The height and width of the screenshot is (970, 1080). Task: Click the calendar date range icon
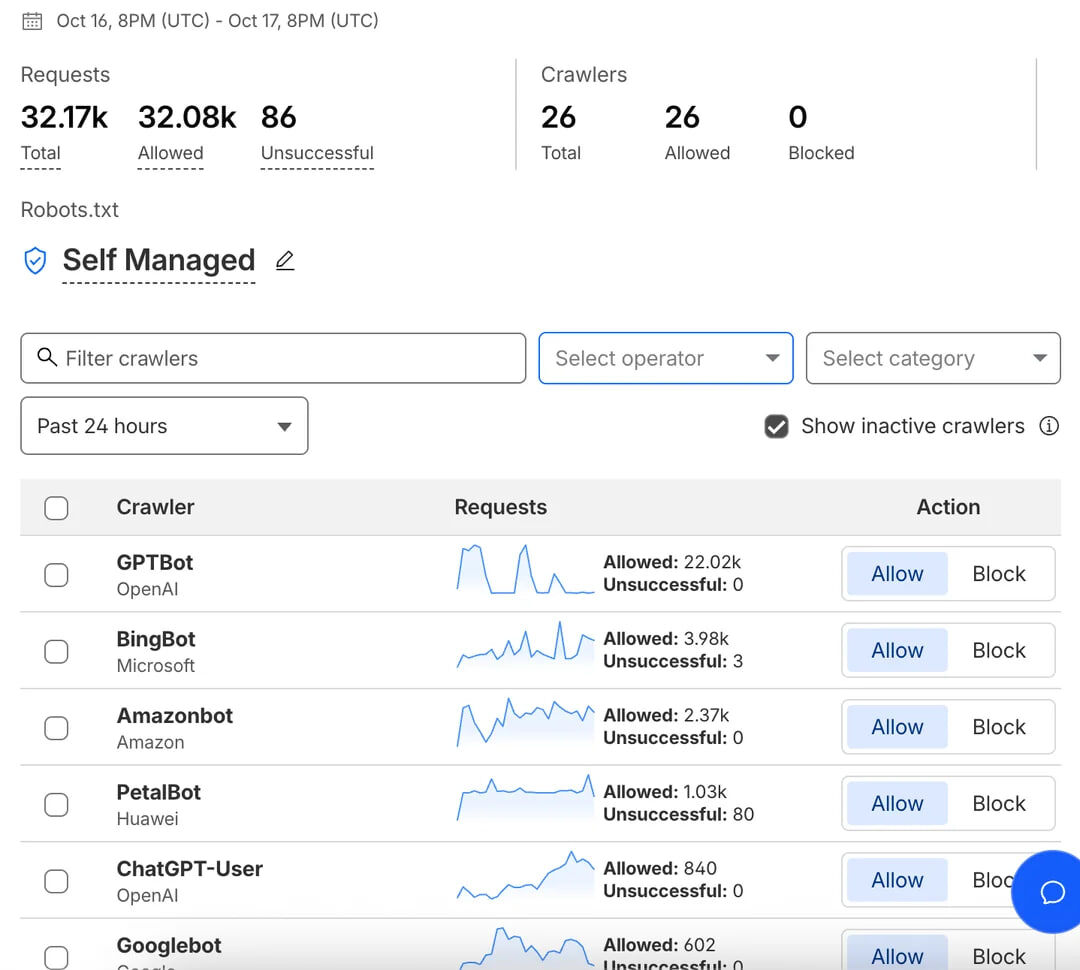[32, 21]
